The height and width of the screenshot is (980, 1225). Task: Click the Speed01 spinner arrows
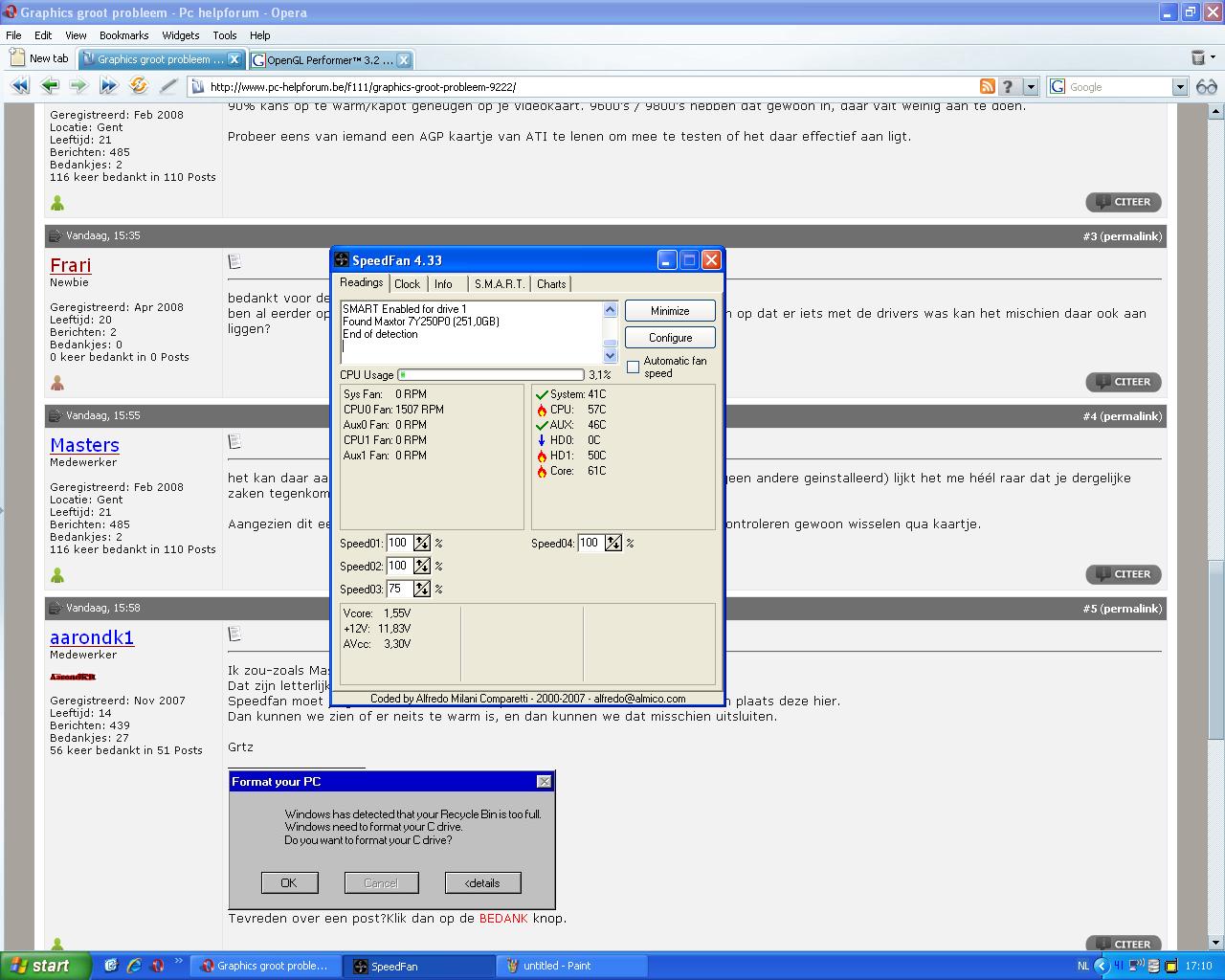click(422, 543)
